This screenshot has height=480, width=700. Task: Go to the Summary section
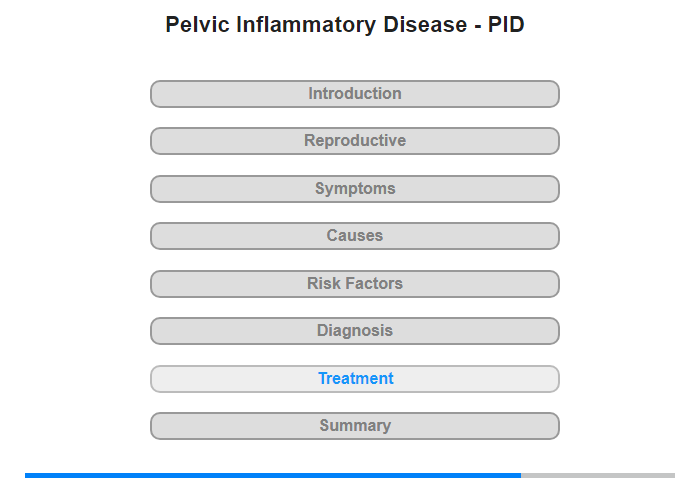(355, 426)
